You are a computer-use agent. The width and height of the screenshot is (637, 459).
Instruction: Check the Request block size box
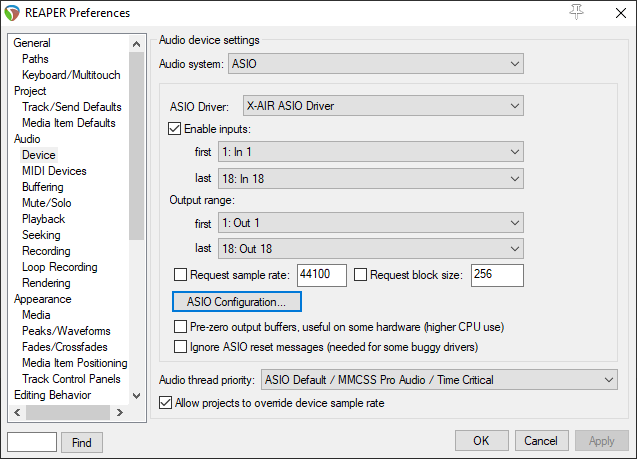(361, 275)
